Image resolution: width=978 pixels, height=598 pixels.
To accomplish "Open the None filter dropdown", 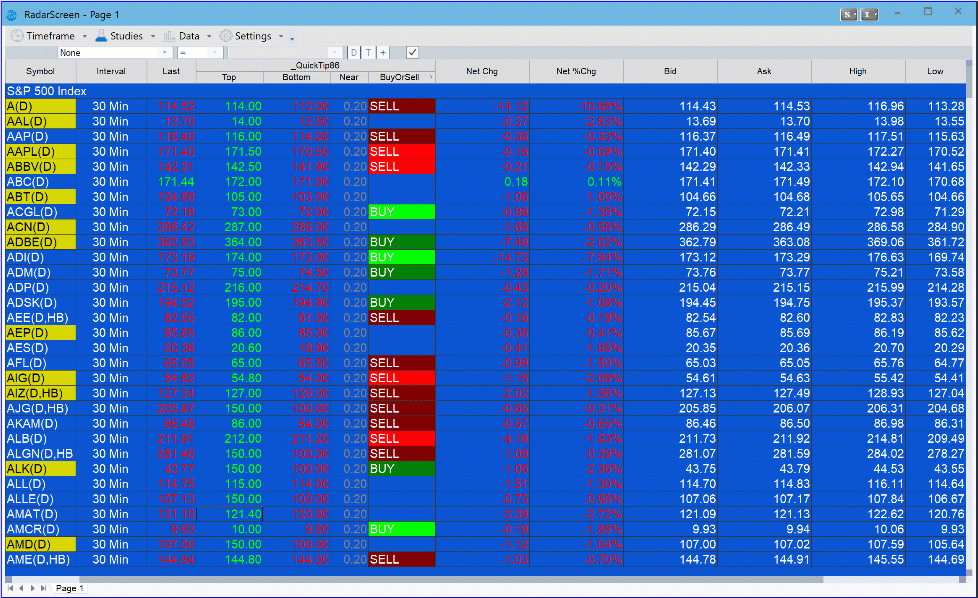I will (x=114, y=52).
